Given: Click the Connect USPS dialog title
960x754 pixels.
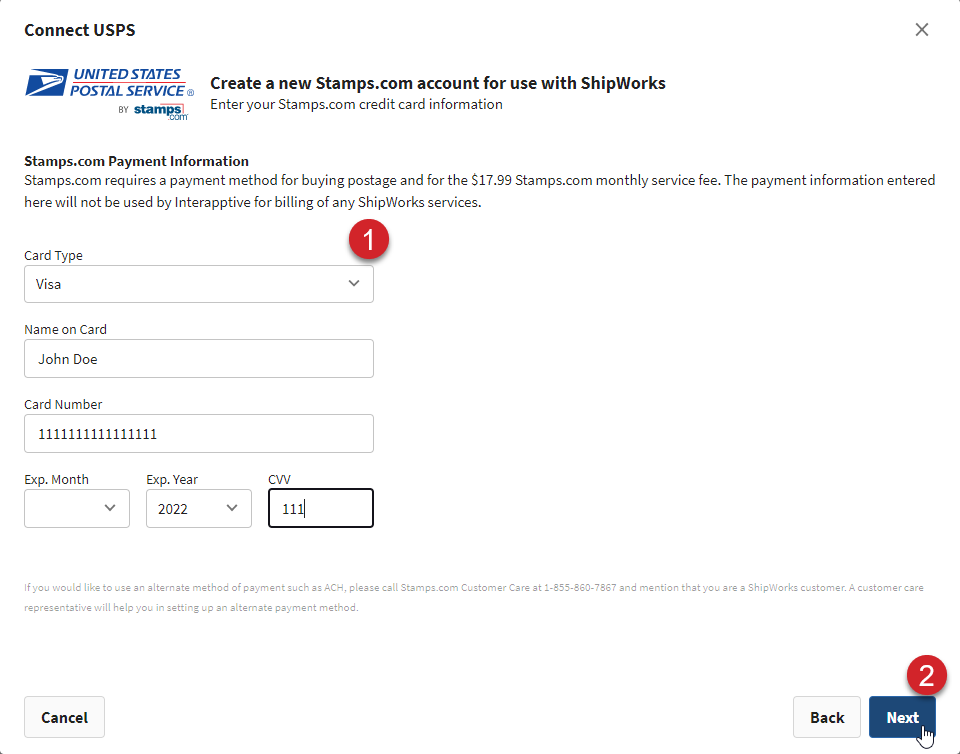Looking at the screenshot, I should 80,30.
